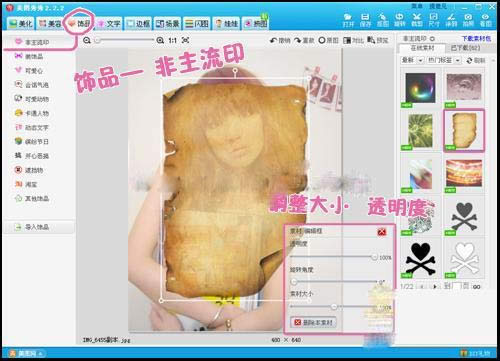The height and width of the screenshot is (361, 500).
Task: Select the pink textured material thumbnail
Action: click(x=464, y=87)
